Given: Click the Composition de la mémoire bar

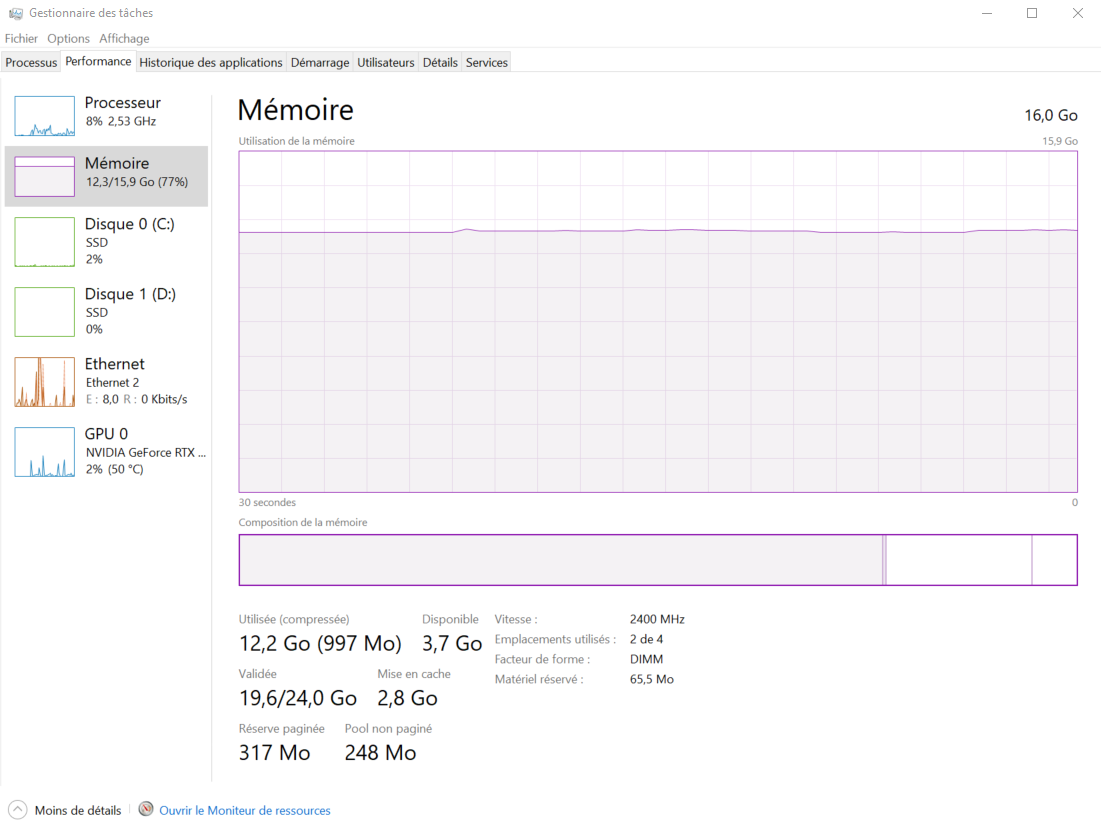Looking at the screenshot, I should [657, 560].
